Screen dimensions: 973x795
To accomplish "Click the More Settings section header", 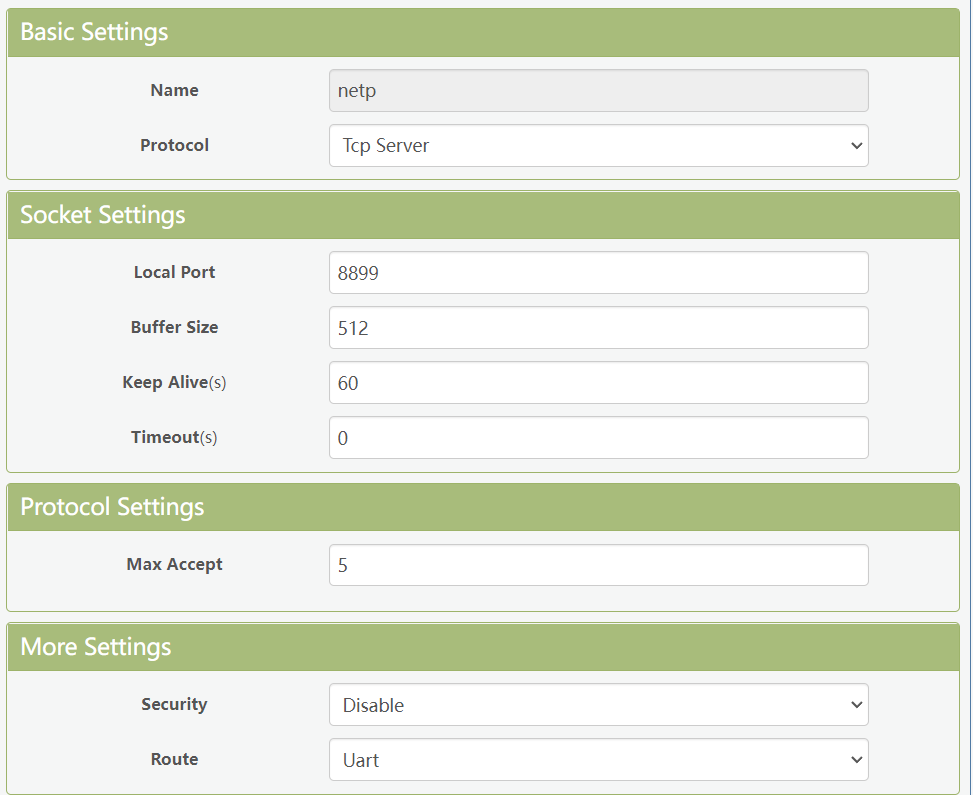I will (96, 647).
